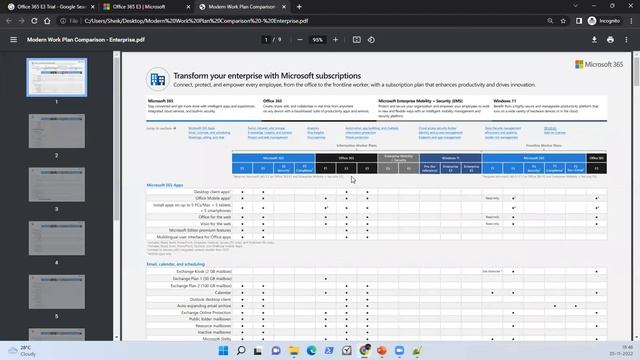Click 'Exchange Plan 2 (100 GB mailbox)' row label
This screenshot has height=360, width=640.
click(x=201, y=286)
